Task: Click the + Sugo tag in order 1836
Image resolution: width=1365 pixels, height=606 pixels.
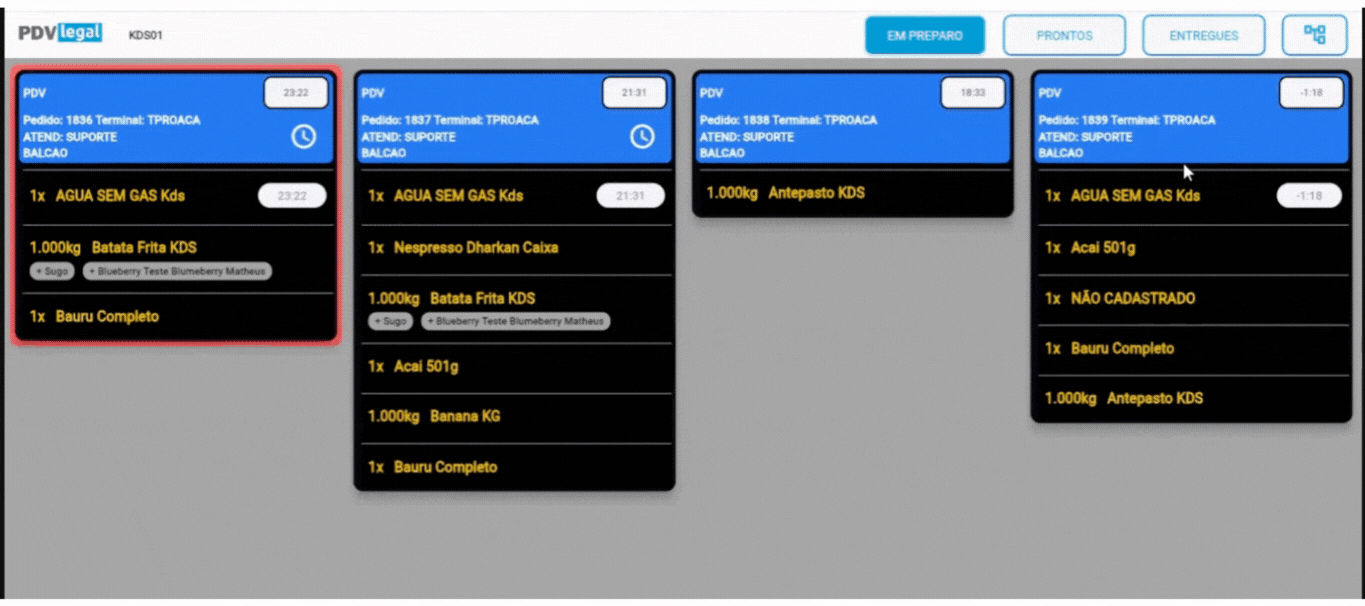Action: point(52,271)
